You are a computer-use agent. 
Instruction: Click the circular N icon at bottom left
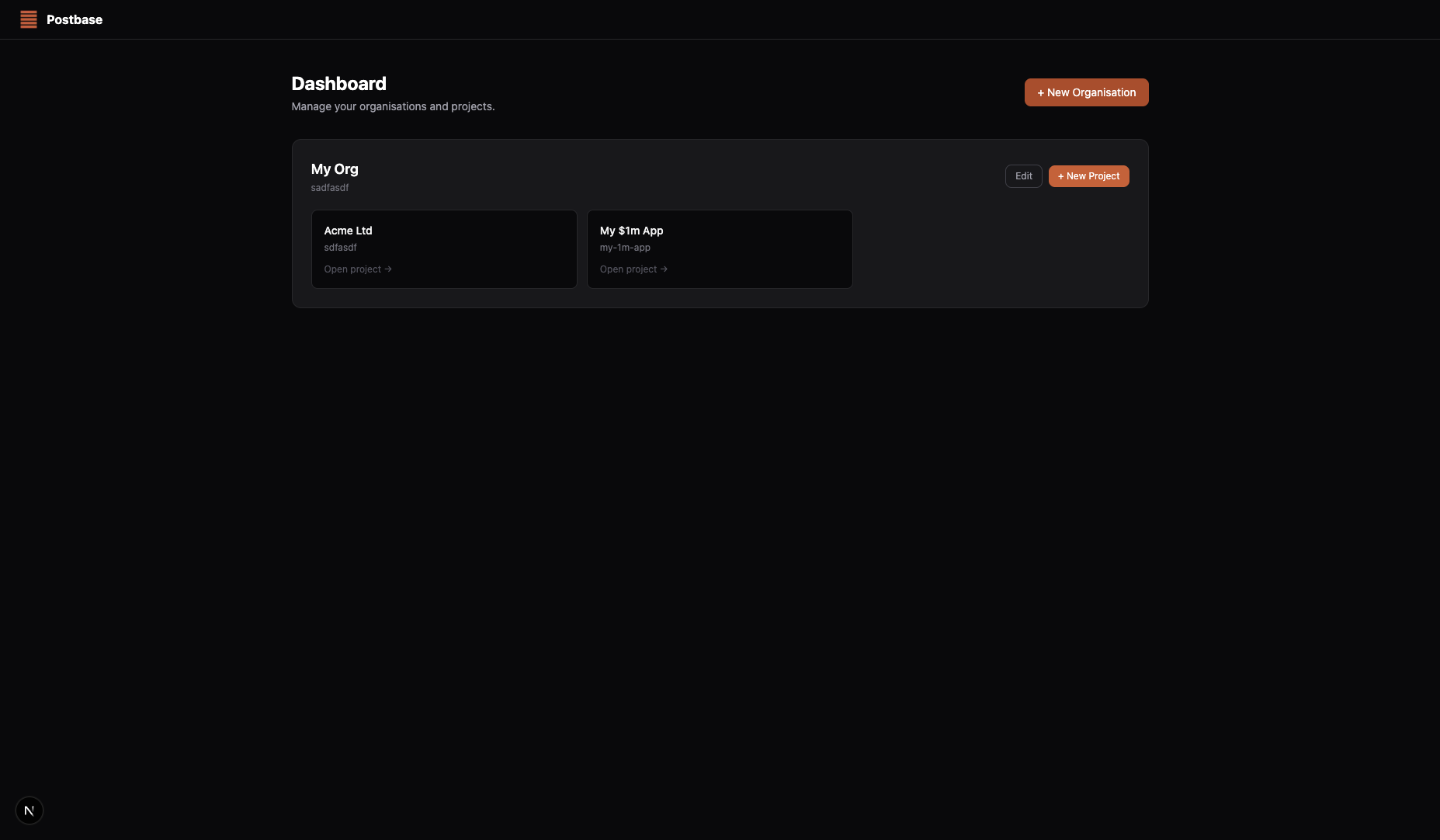tap(29, 810)
